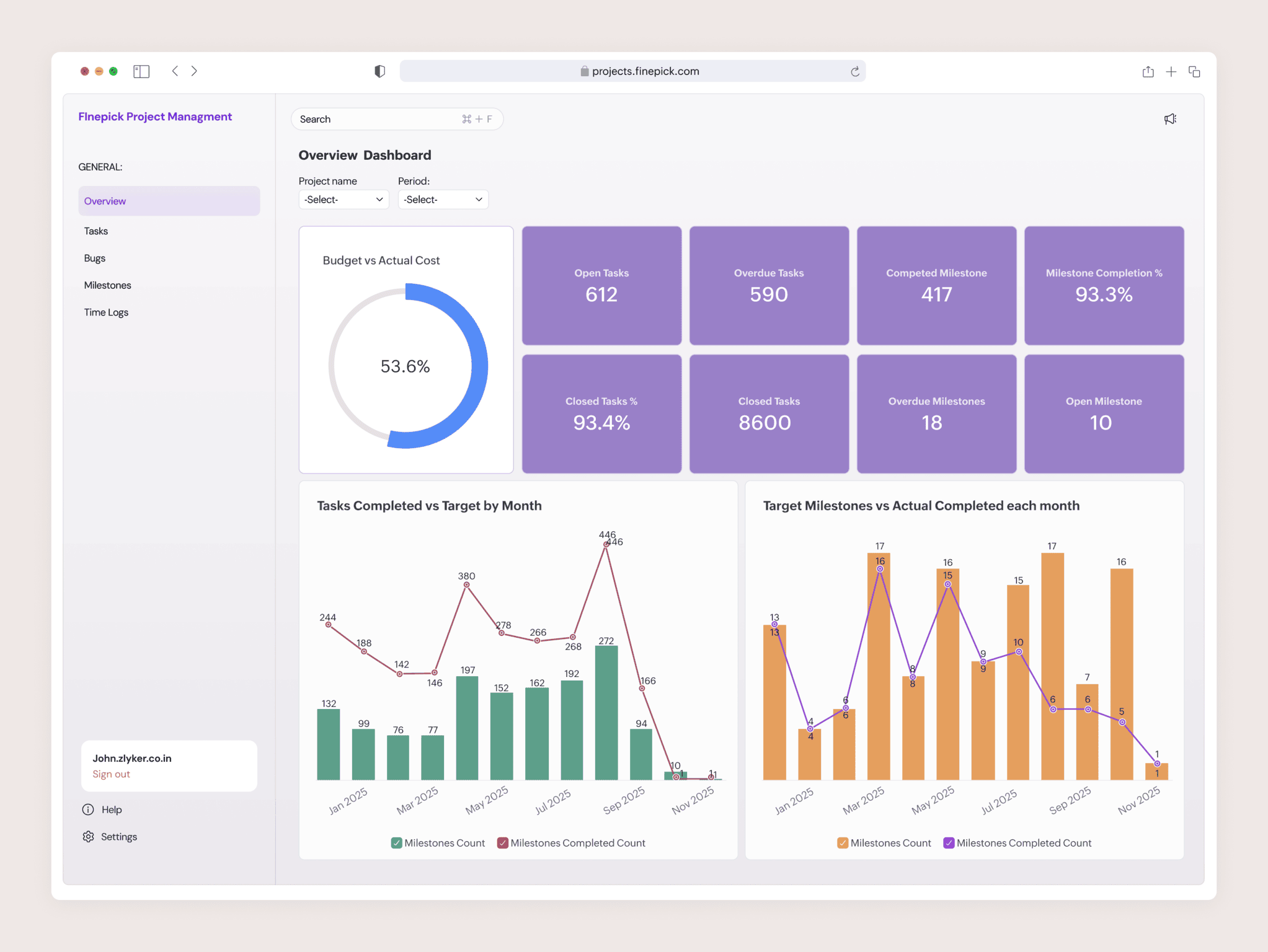Image resolution: width=1268 pixels, height=952 pixels.
Task: Open the share icon in the toolbar
Action: tap(1148, 71)
